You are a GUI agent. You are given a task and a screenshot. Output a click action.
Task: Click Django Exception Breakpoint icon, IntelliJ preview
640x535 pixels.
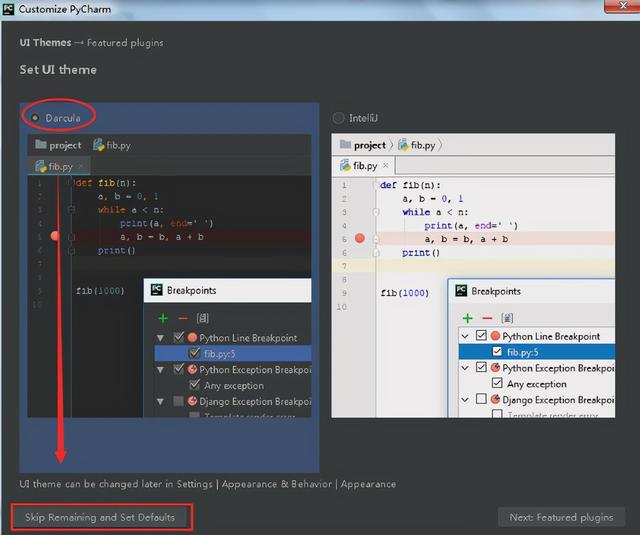(496, 399)
